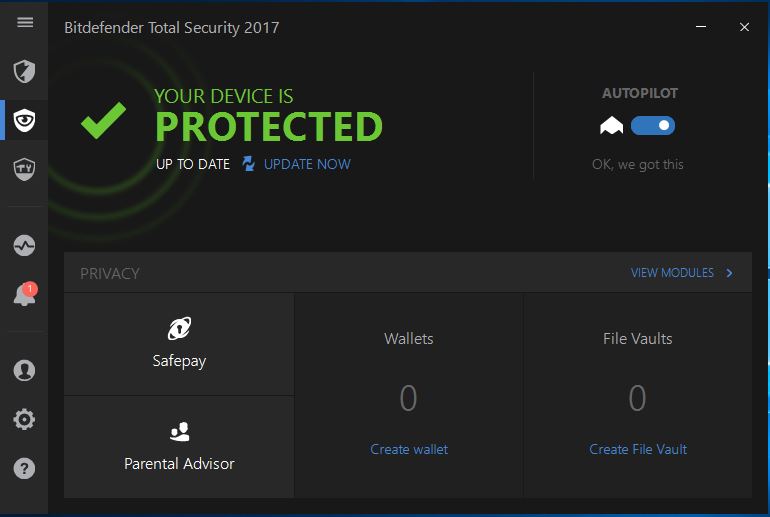Click Create wallet link
Viewport: 770px width, 517px height.
[x=409, y=449]
